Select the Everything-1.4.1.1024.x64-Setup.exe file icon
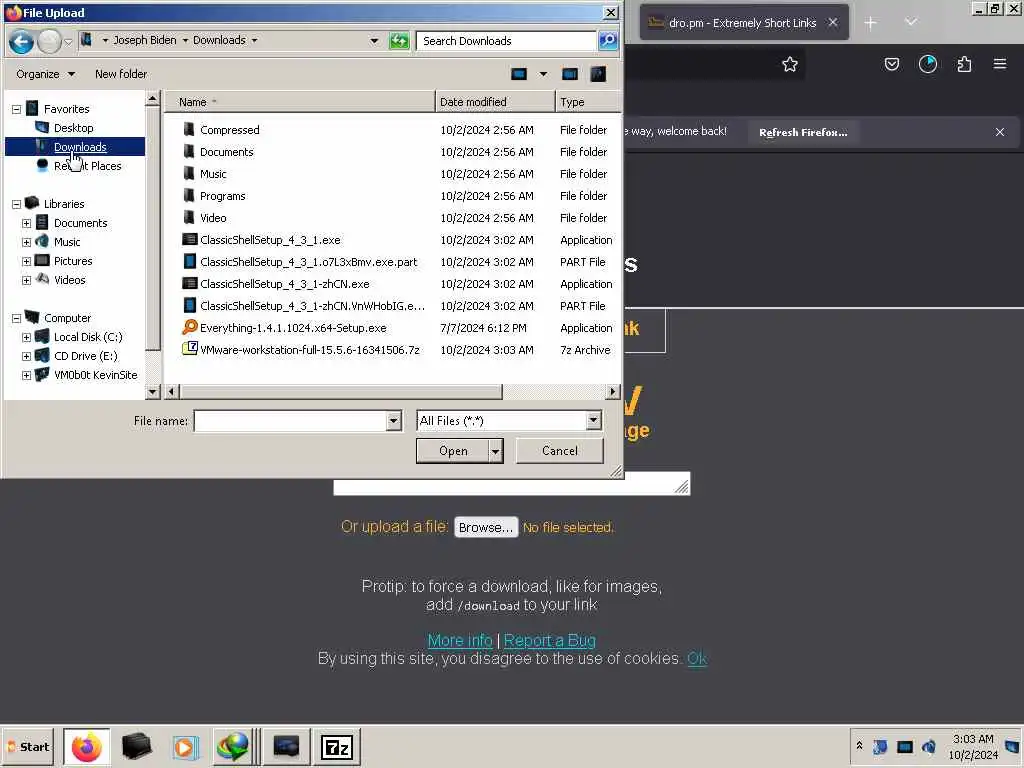 point(189,327)
